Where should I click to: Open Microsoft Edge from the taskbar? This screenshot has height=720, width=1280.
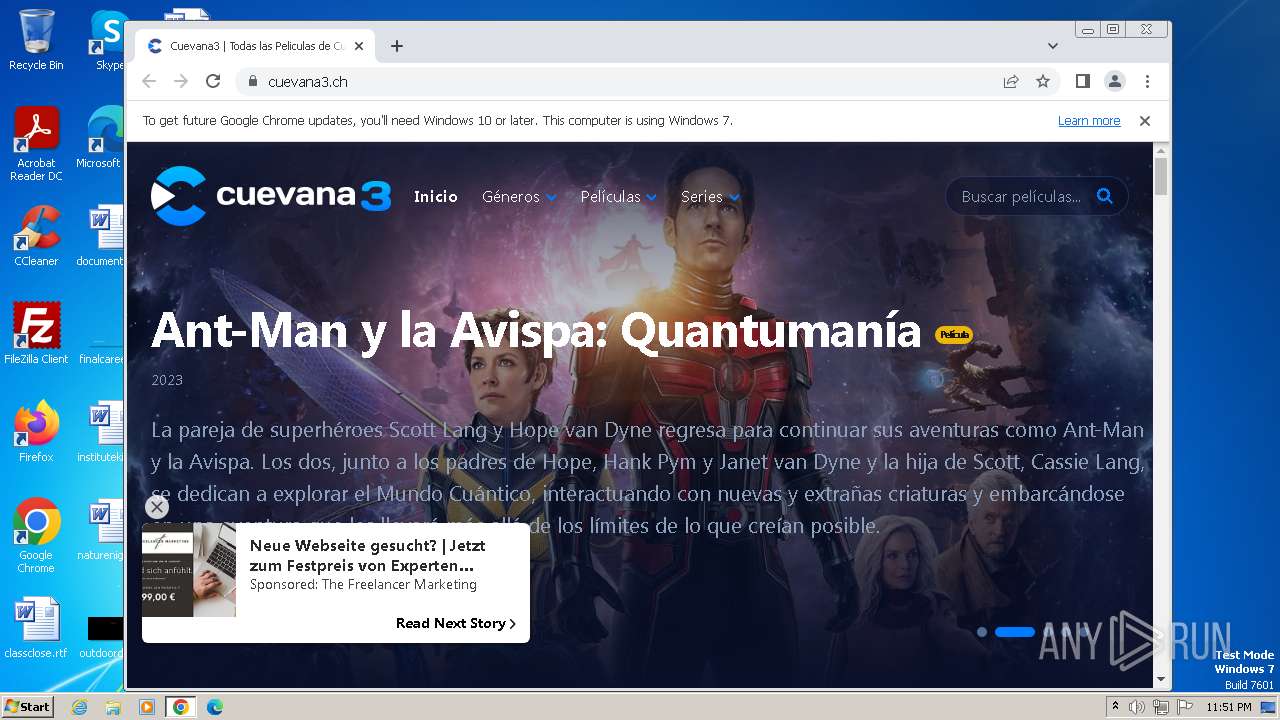[x=214, y=707]
